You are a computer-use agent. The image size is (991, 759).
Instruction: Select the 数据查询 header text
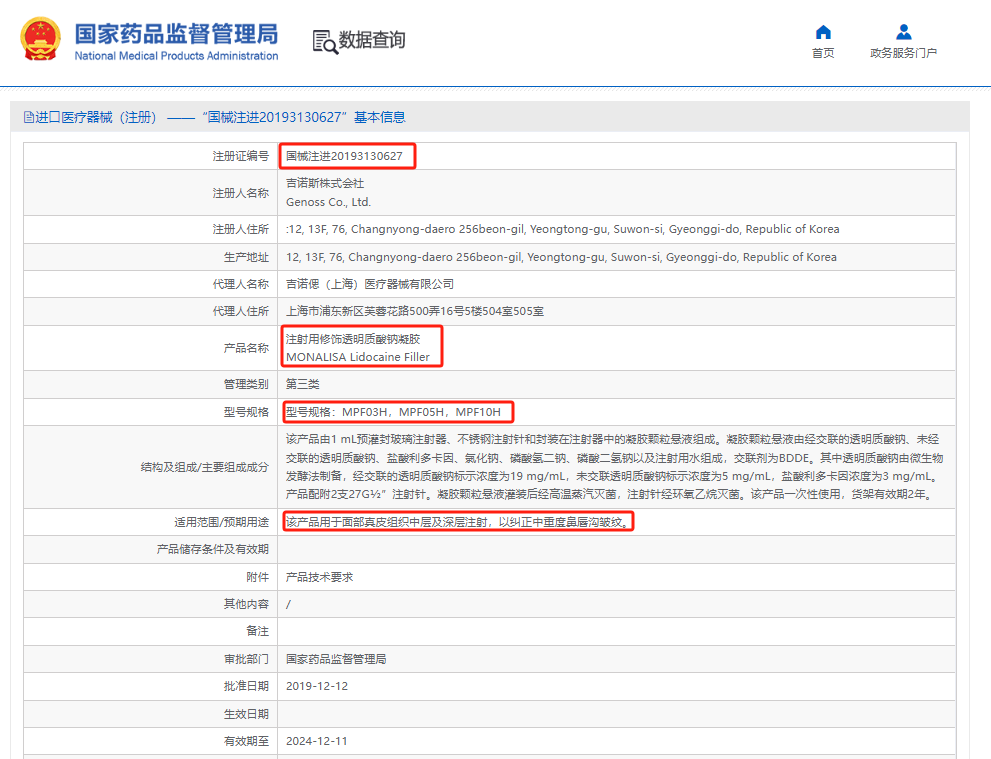click(372, 40)
